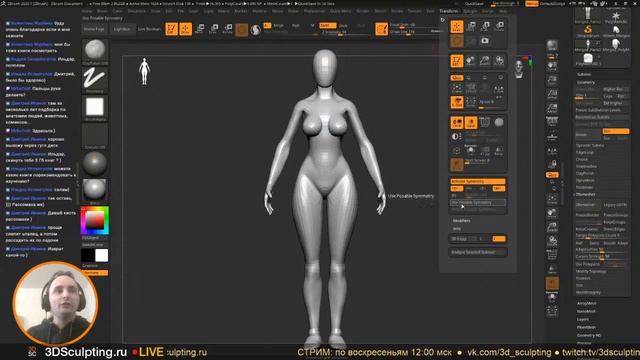Select the SimpleBrush tool thumbnail
This screenshot has height=360, width=640.
[x=588, y=31]
